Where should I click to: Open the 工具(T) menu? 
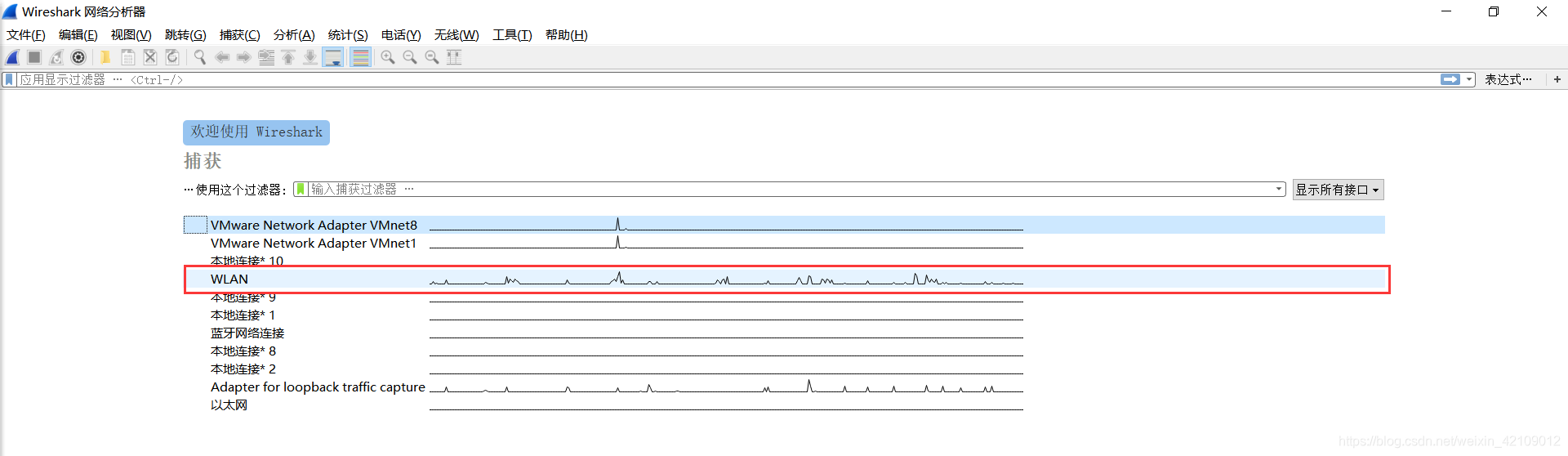point(512,34)
